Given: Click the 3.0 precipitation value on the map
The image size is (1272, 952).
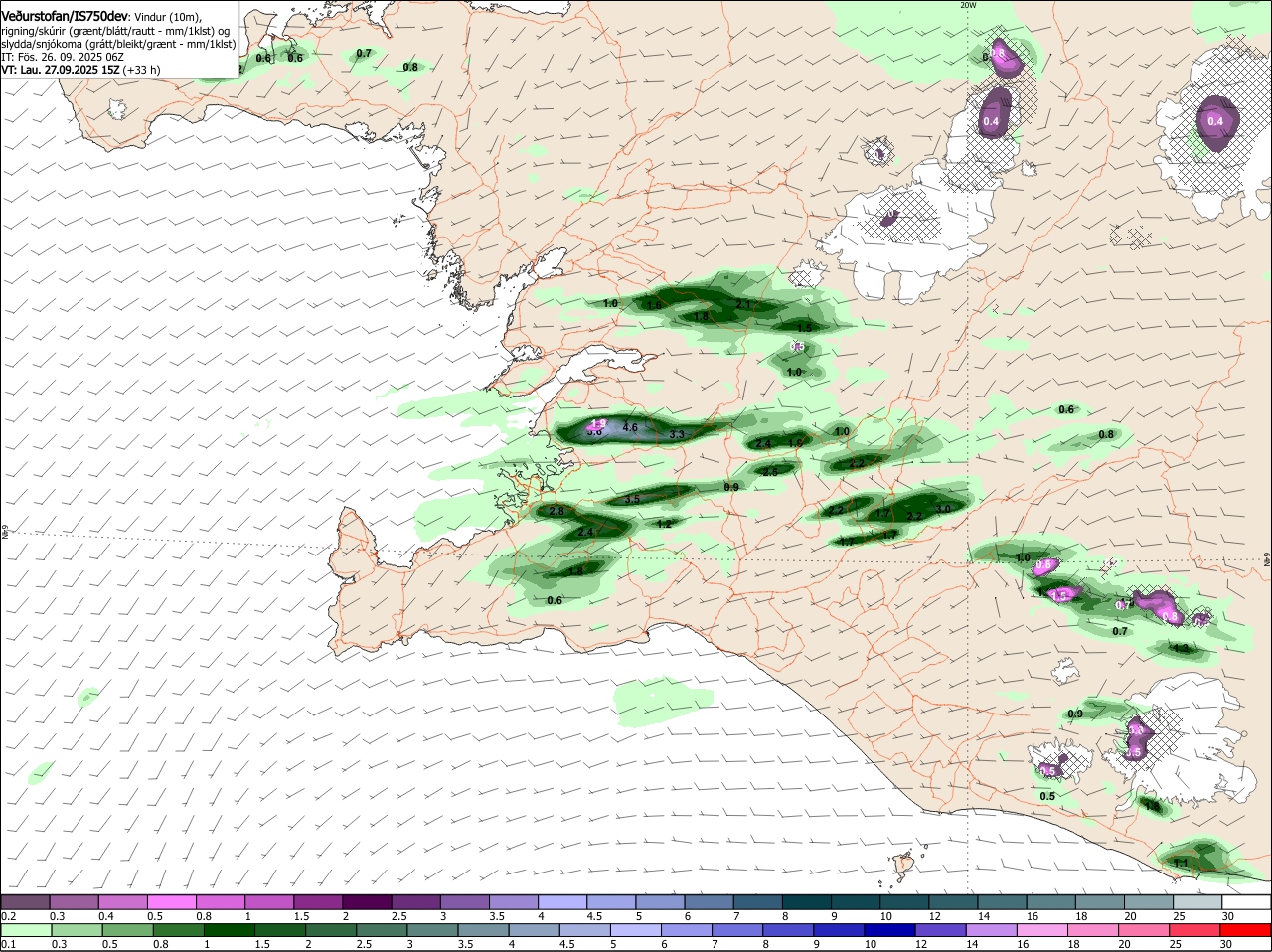Looking at the screenshot, I should click(943, 509).
